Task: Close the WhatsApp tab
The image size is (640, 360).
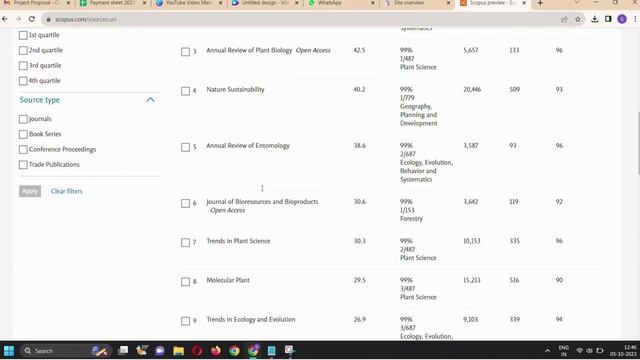Action: (x=373, y=3)
